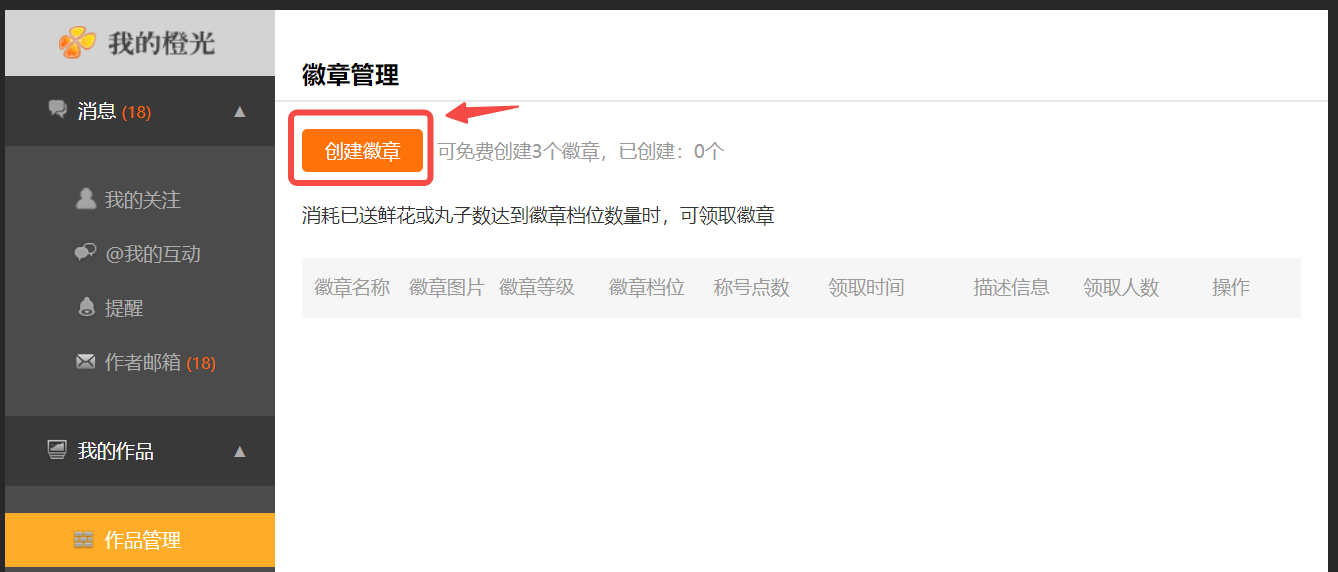This screenshot has width=1338, height=572.
Task: Collapse the 消息 section using its arrow
Action: pyautogui.click(x=239, y=112)
